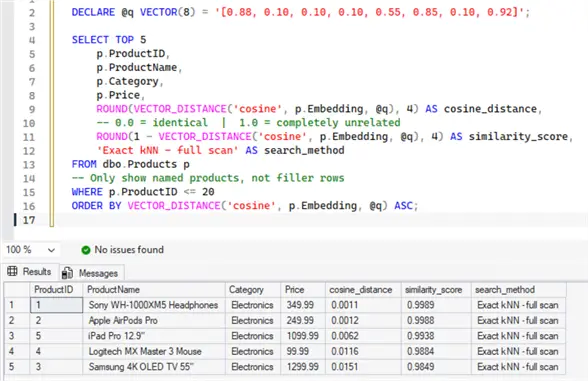Click the Apple AirPods Pro cell
Screen dimensions: 588x381
point(154,321)
